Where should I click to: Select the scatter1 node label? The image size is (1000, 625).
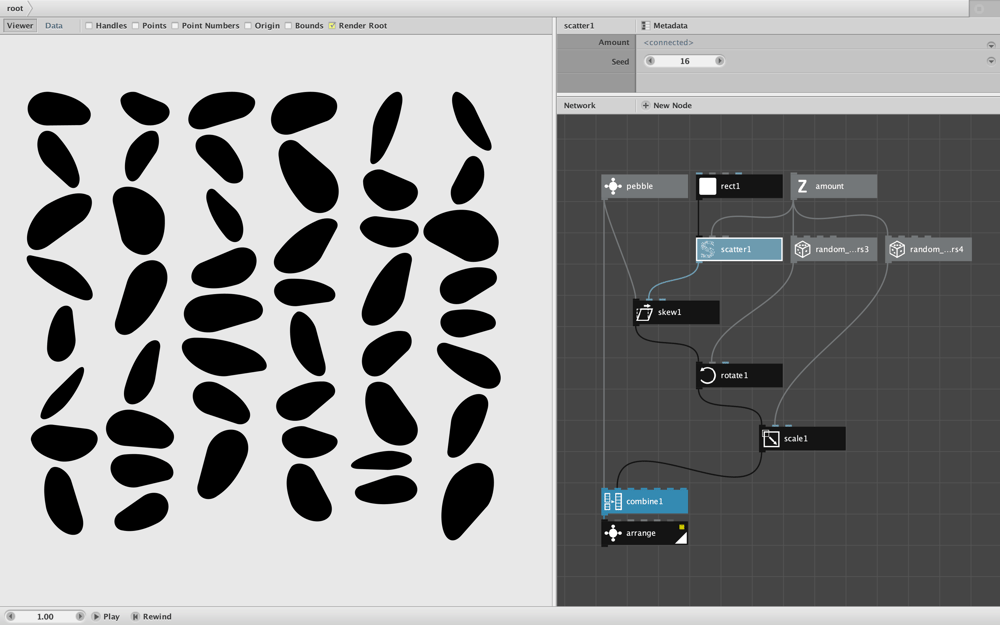pos(735,249)
